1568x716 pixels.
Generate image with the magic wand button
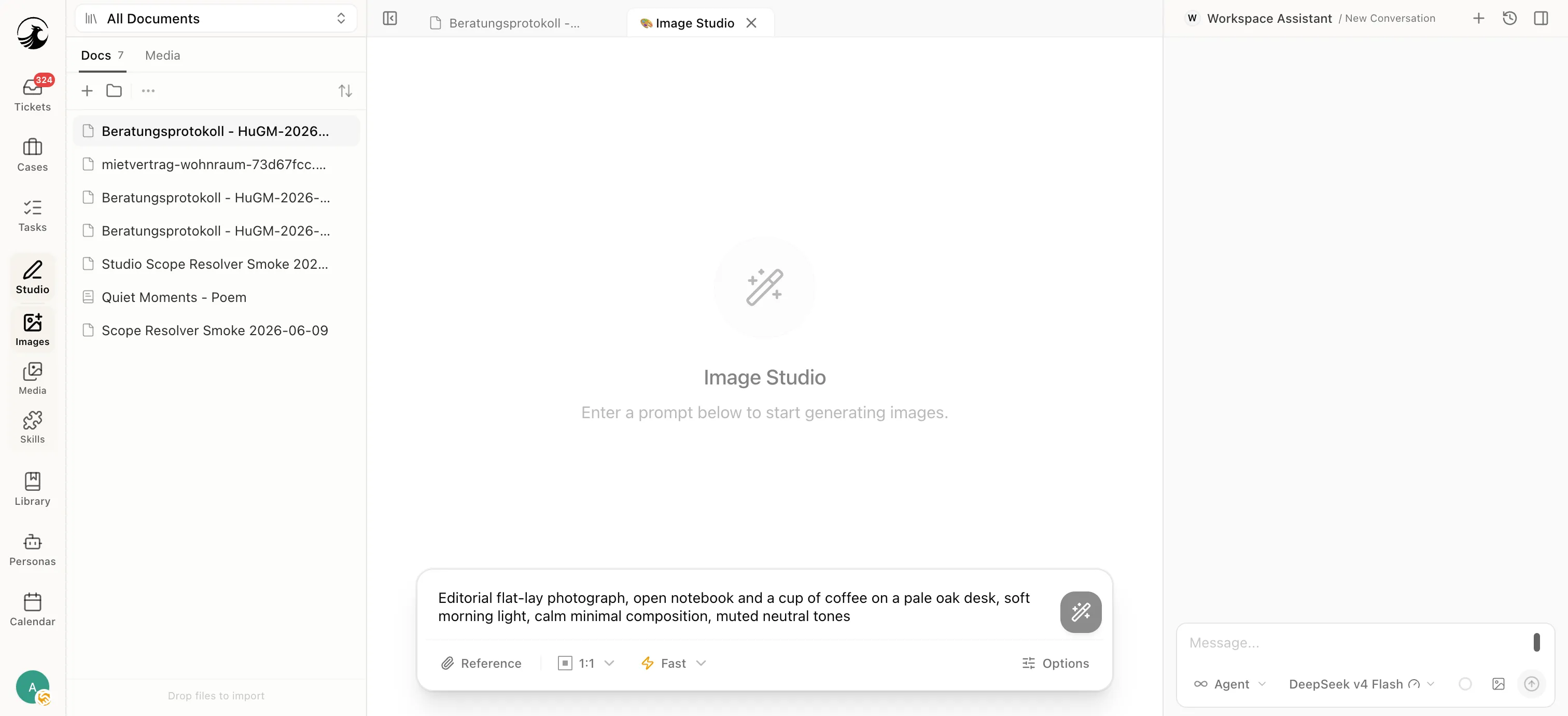click(1081, 612)
